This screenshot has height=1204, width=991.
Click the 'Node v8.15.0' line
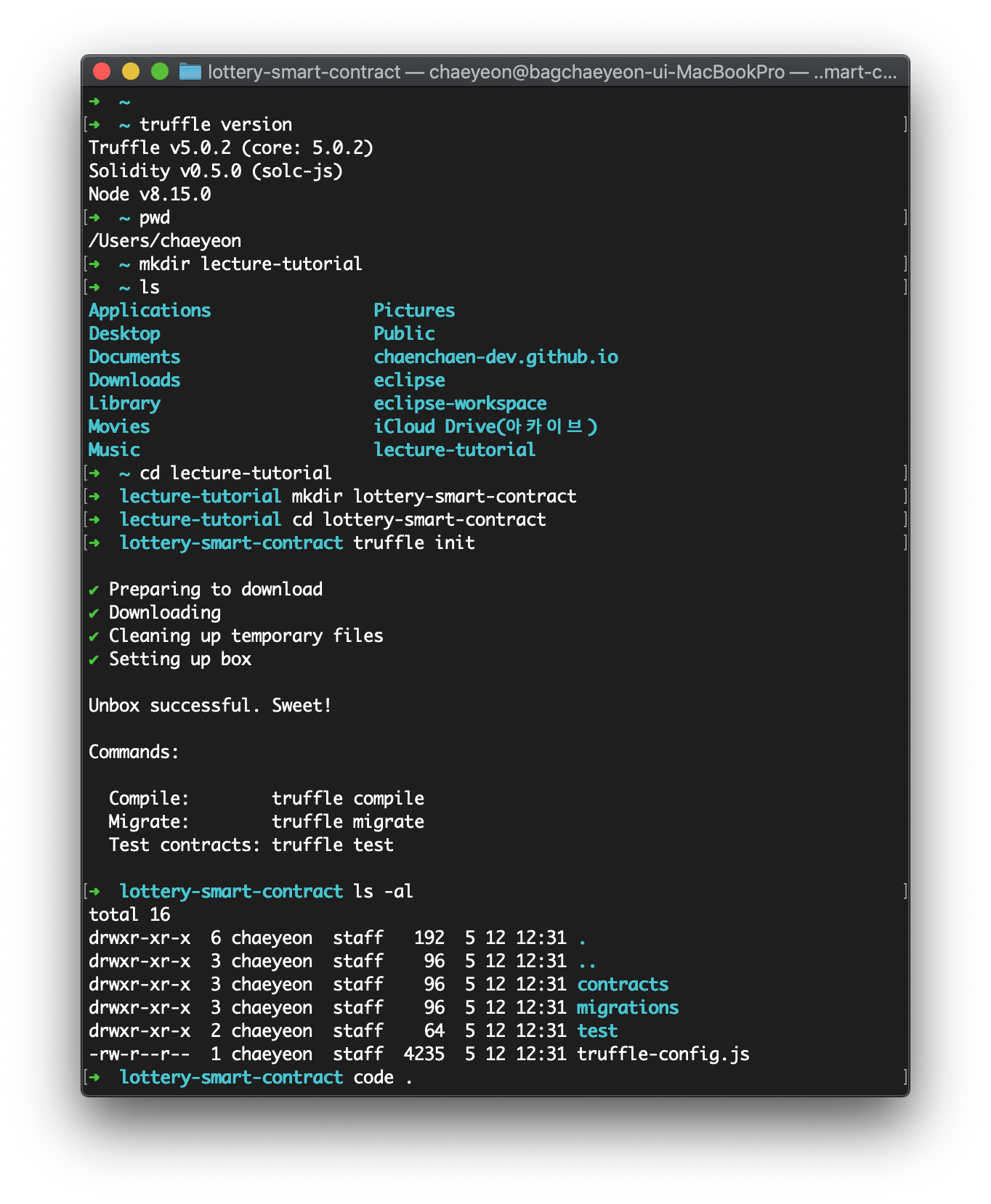[150, 194]
